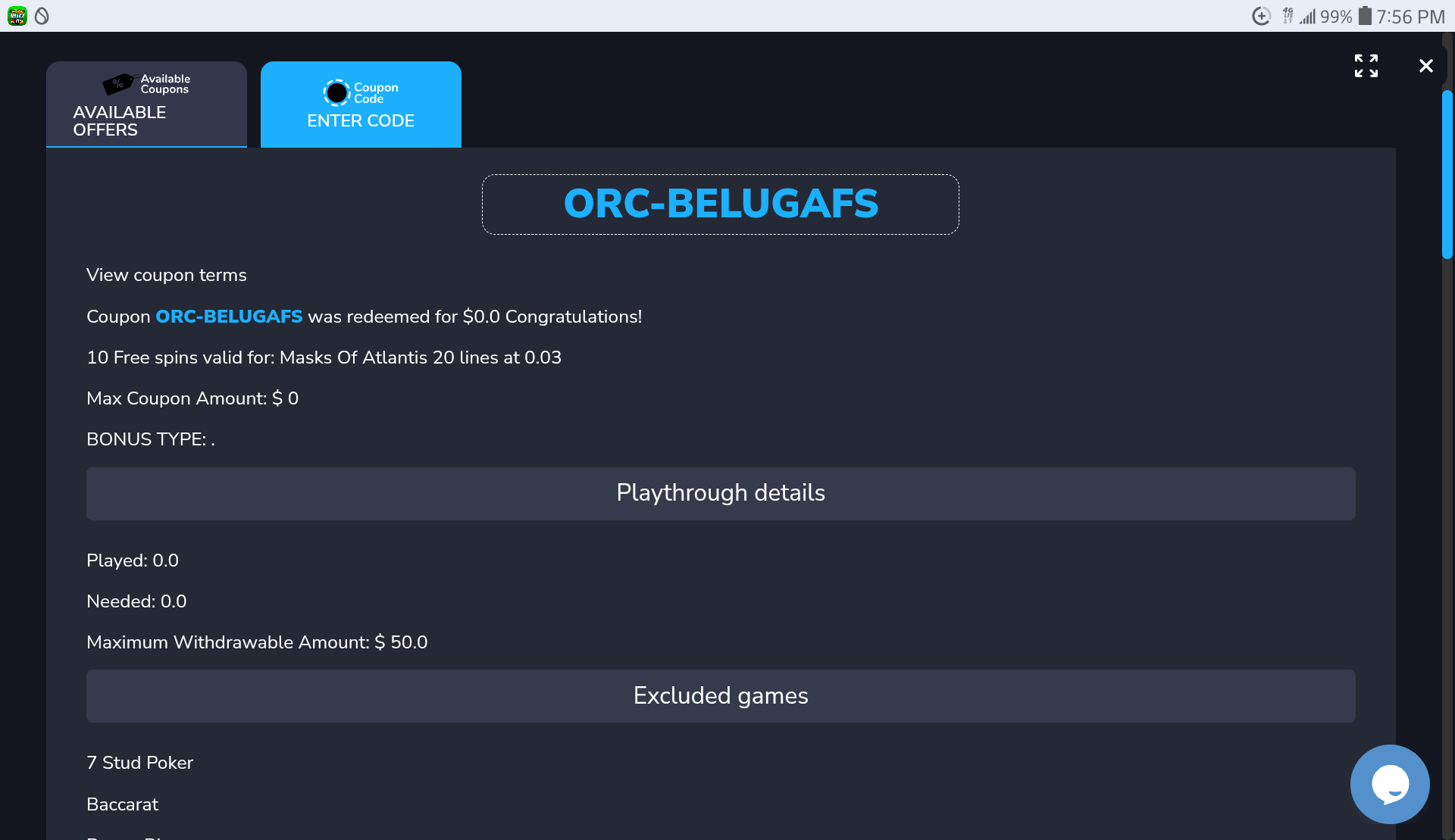Open the live chat bubble
This screenshot has width=1455, height=840.
[x=1389, y=784]
